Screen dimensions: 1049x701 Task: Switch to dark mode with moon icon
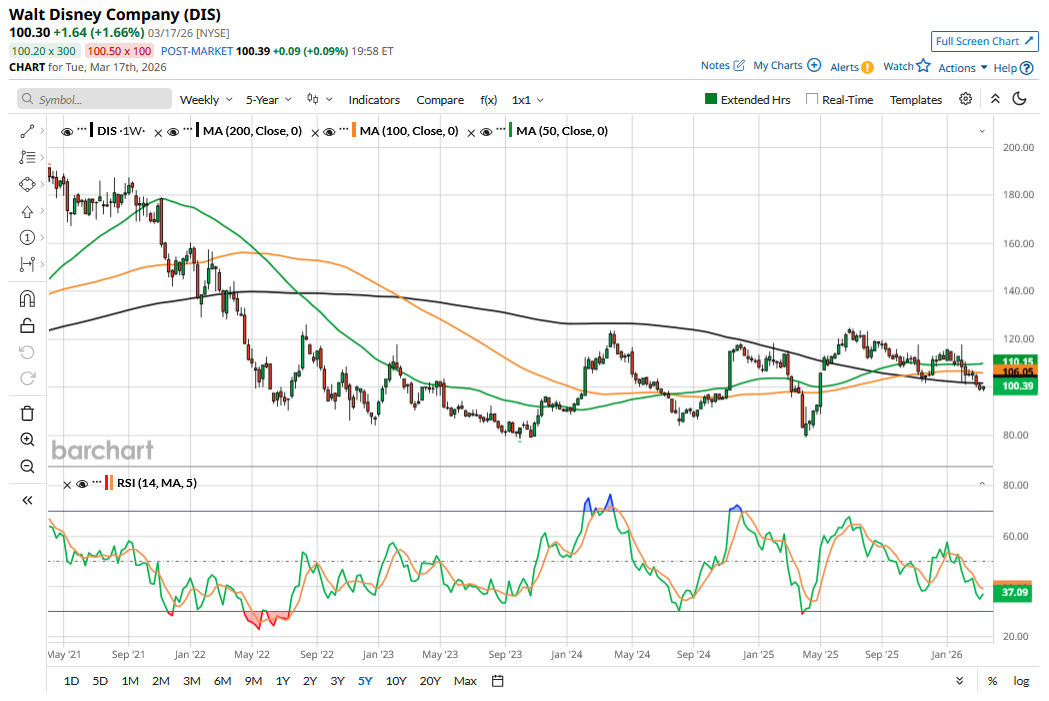click(1019, 99)
